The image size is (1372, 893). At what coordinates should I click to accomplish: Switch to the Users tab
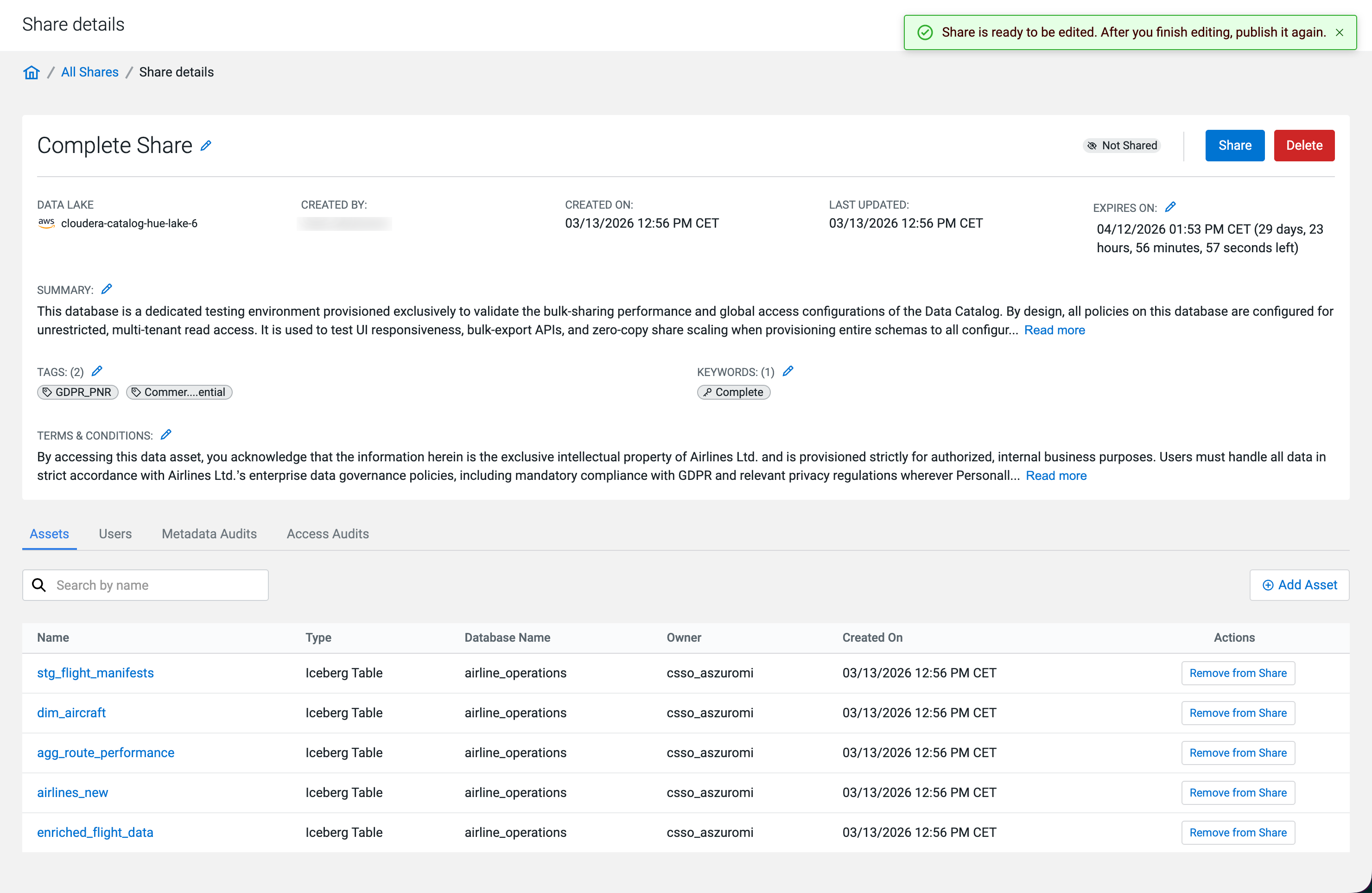[114, 534]
